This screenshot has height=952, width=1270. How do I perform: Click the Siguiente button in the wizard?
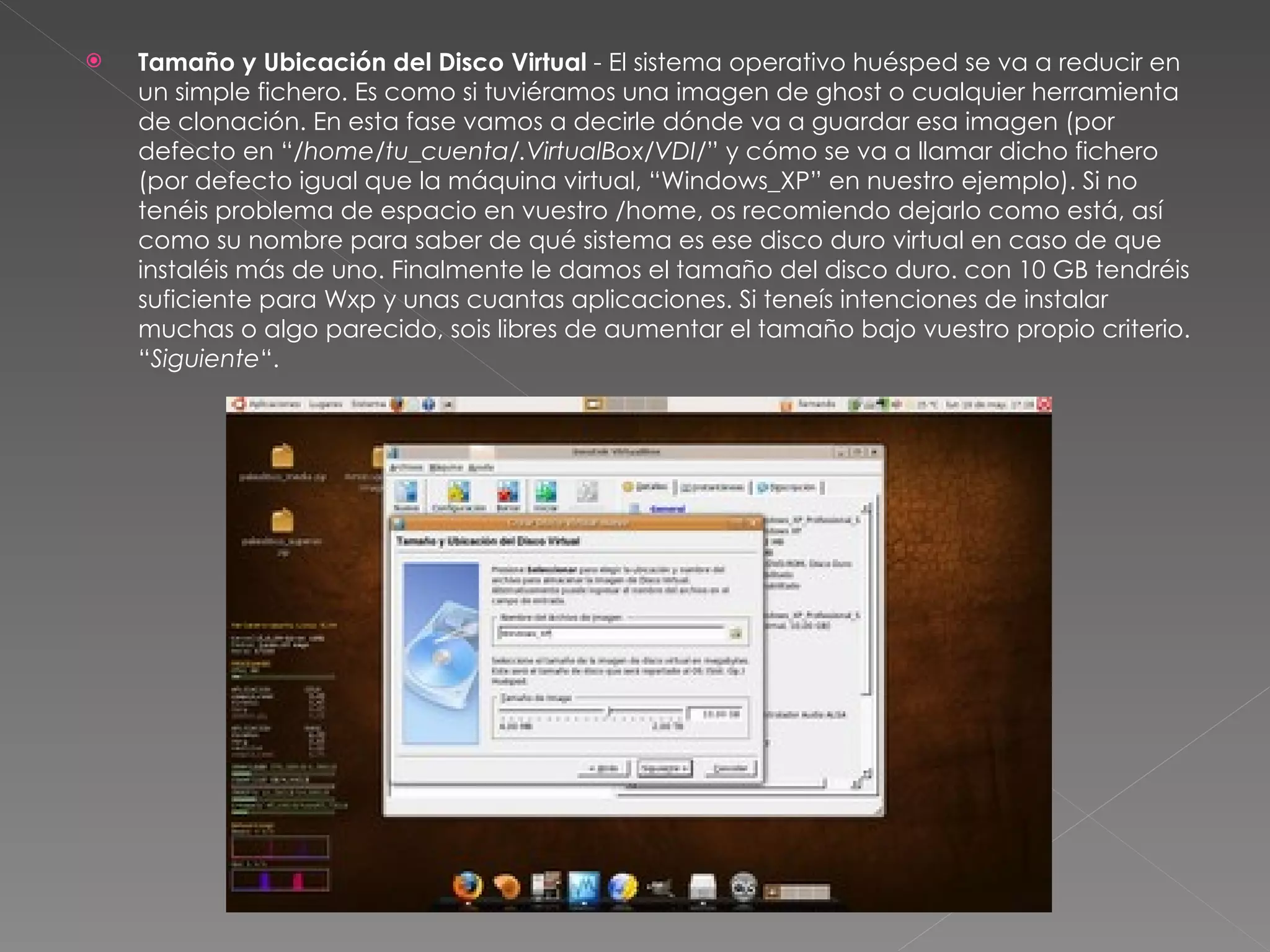pyautogui.click(x=664, y=769)
